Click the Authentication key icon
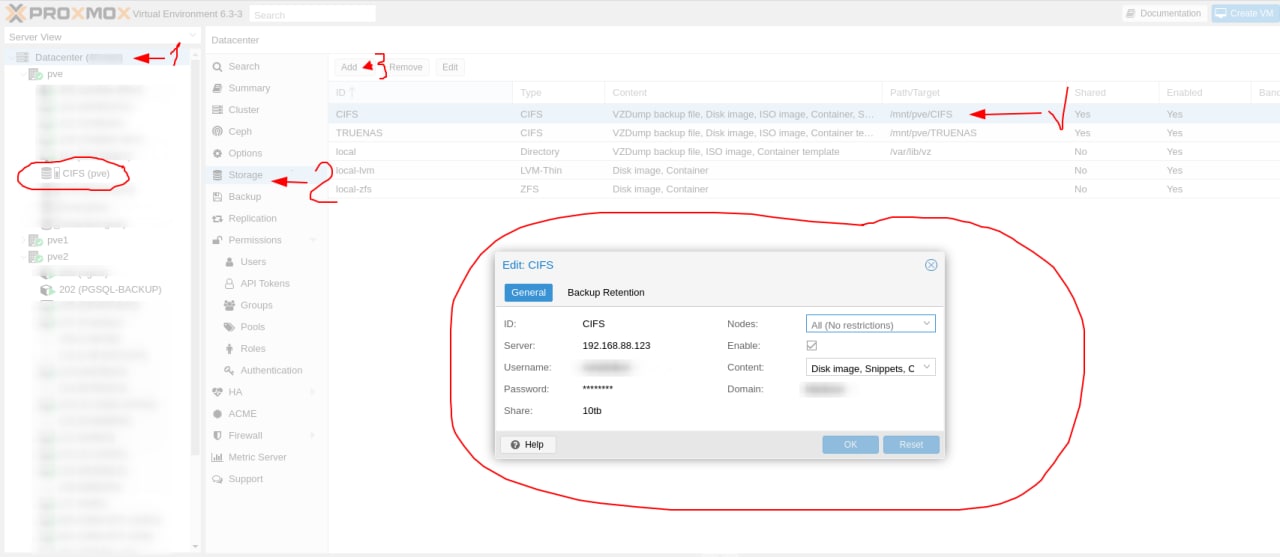The width and height of the screenshot is (1280, 557). pyautogui.click(x=229, y=370)
